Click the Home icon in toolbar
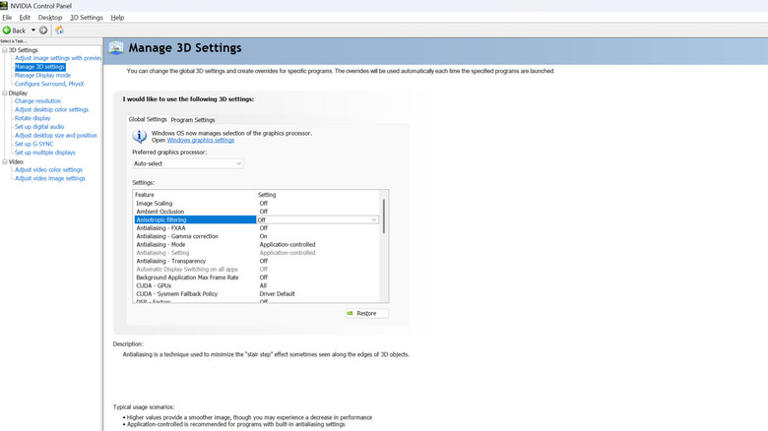Image resolution: width=768 pixels, height=431 pixels. [59, 30]
